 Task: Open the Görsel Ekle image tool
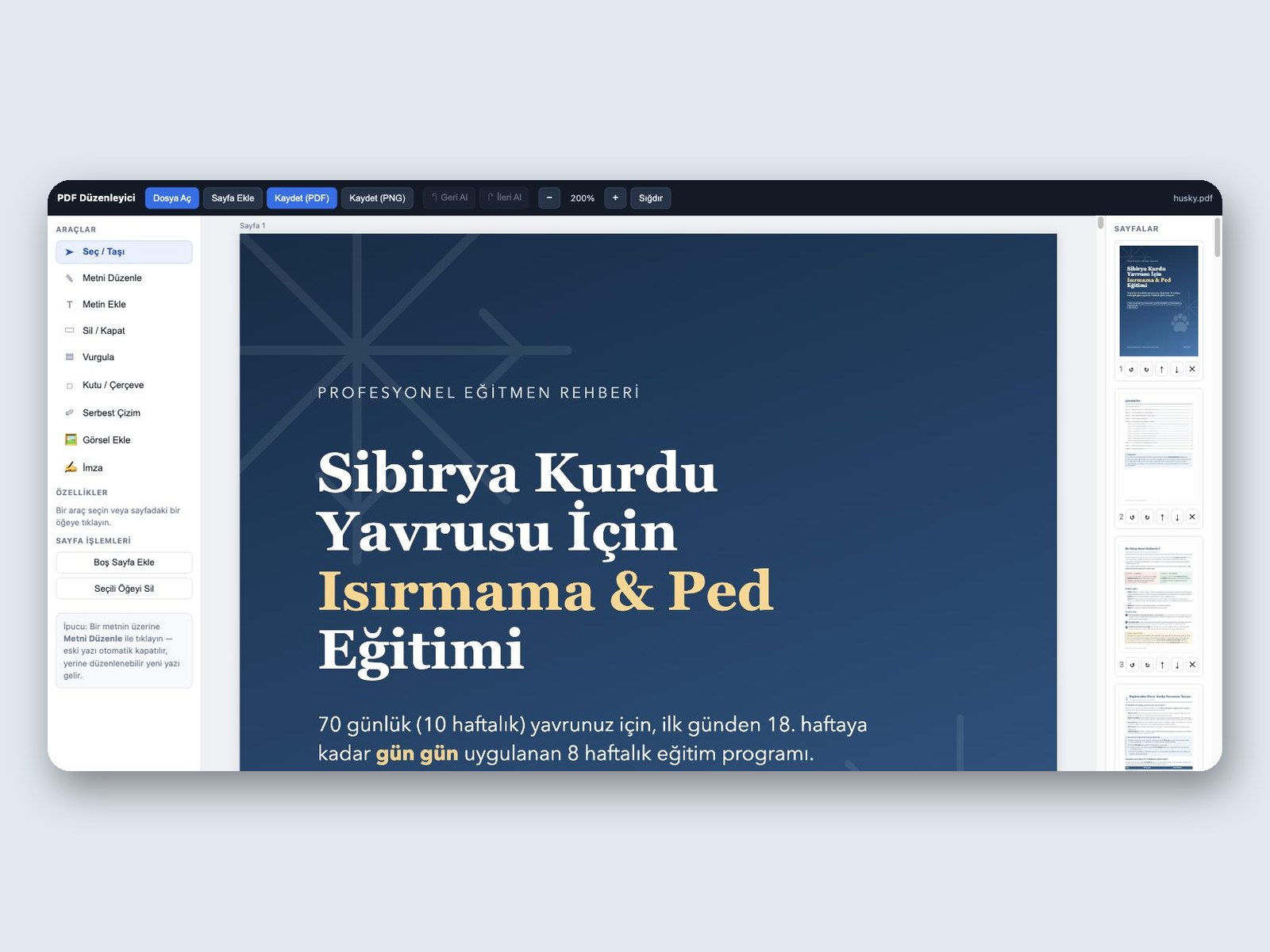point(124,440)
